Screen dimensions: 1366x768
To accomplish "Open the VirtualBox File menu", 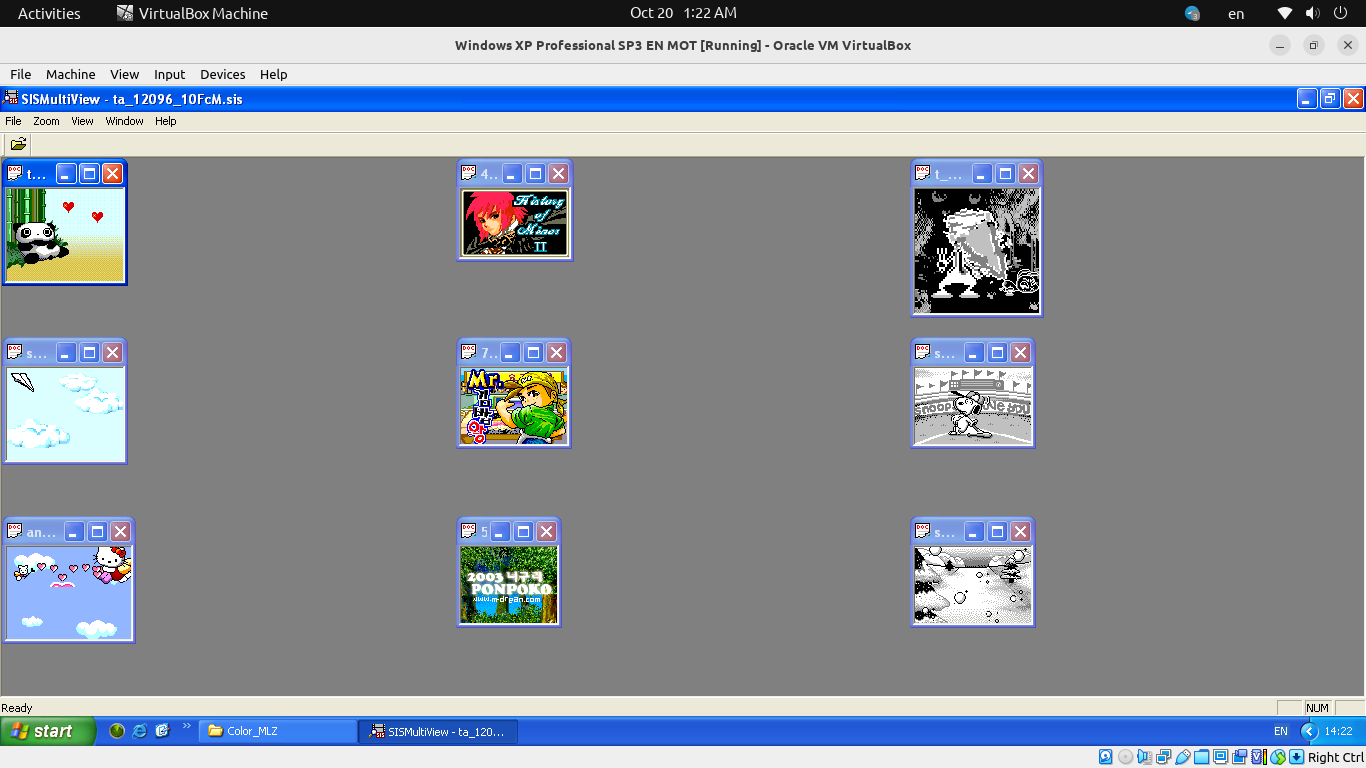I will coord(20,74).
